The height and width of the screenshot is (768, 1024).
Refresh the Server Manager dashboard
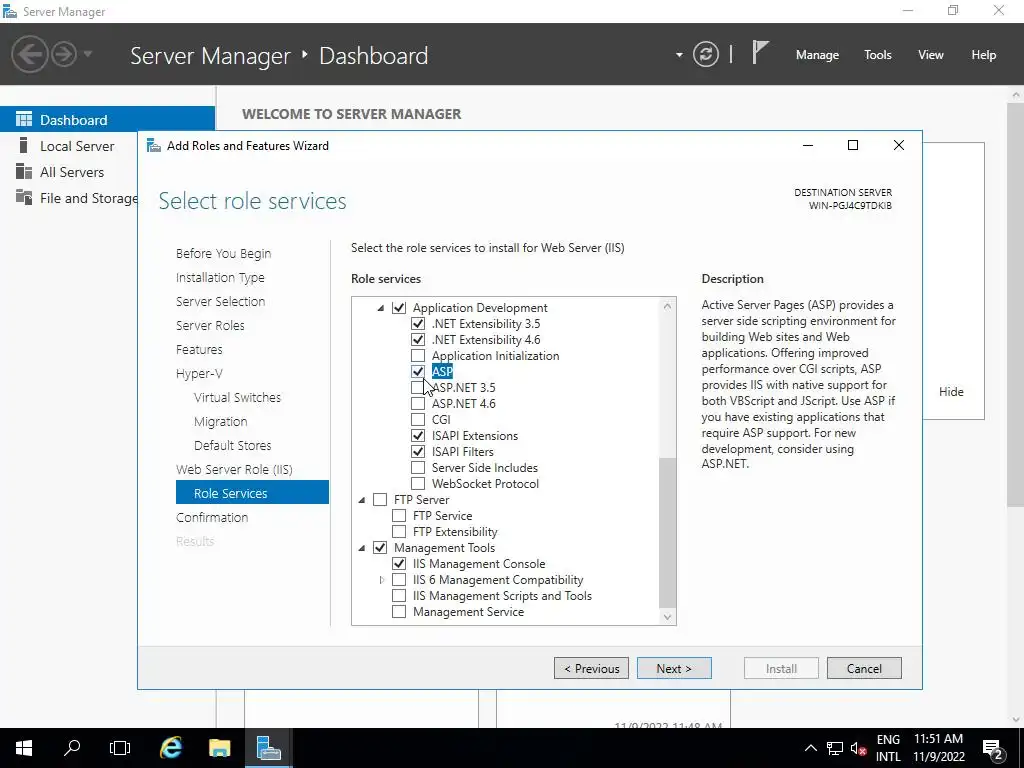click(705, 54)
